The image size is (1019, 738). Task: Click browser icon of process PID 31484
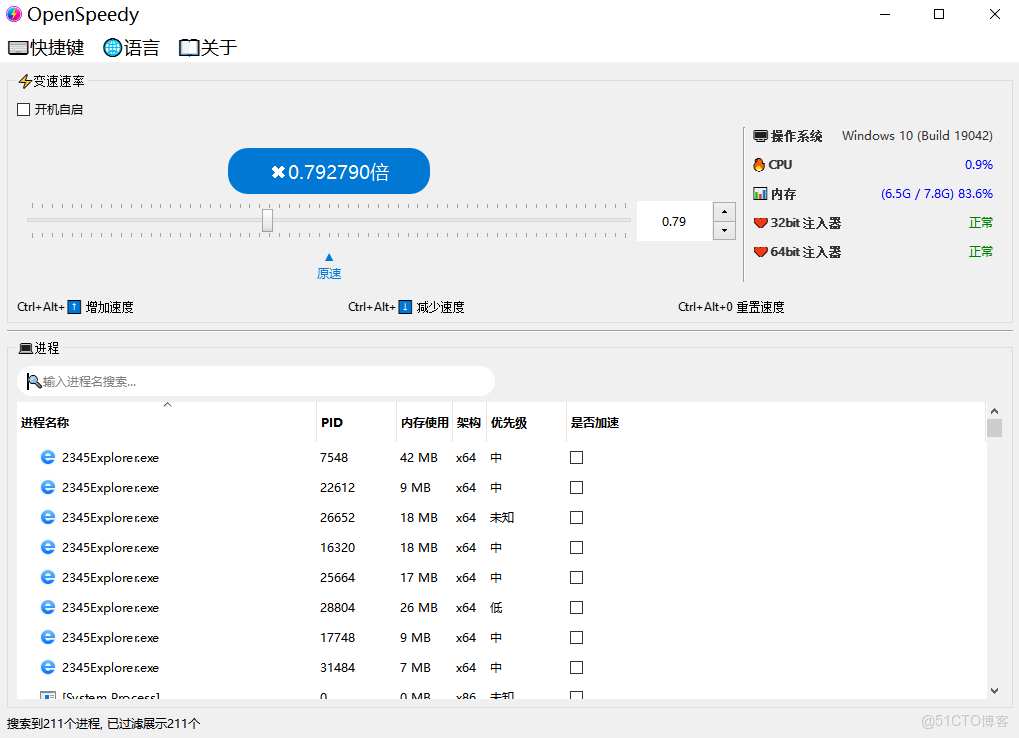pos(47,667)
